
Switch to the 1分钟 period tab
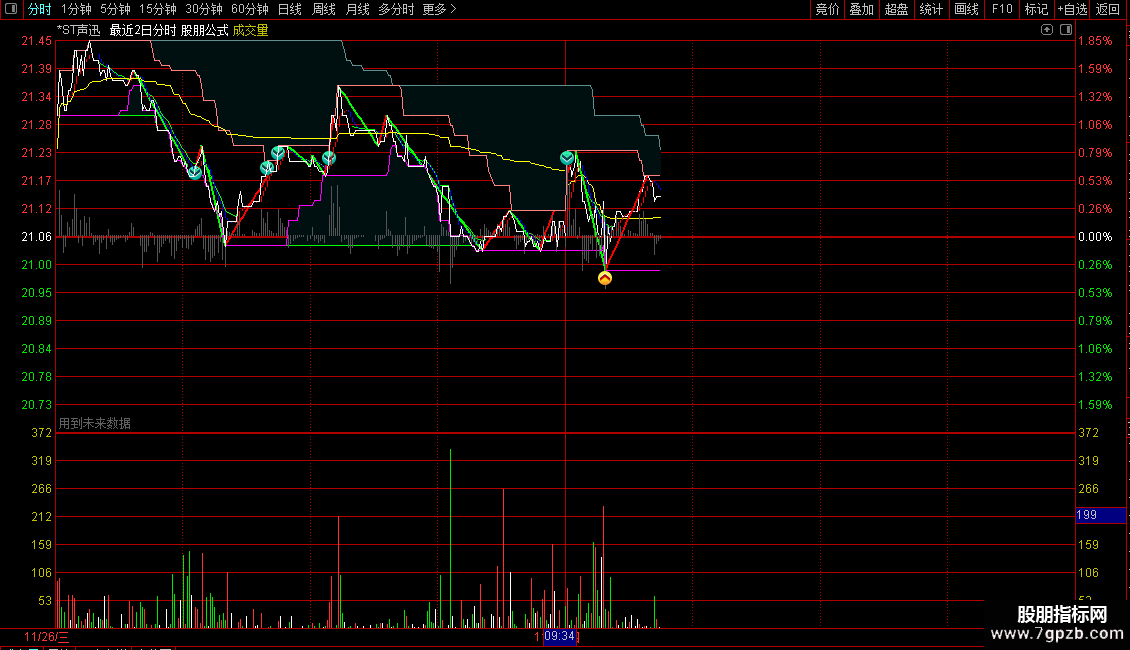coord(76,9)
